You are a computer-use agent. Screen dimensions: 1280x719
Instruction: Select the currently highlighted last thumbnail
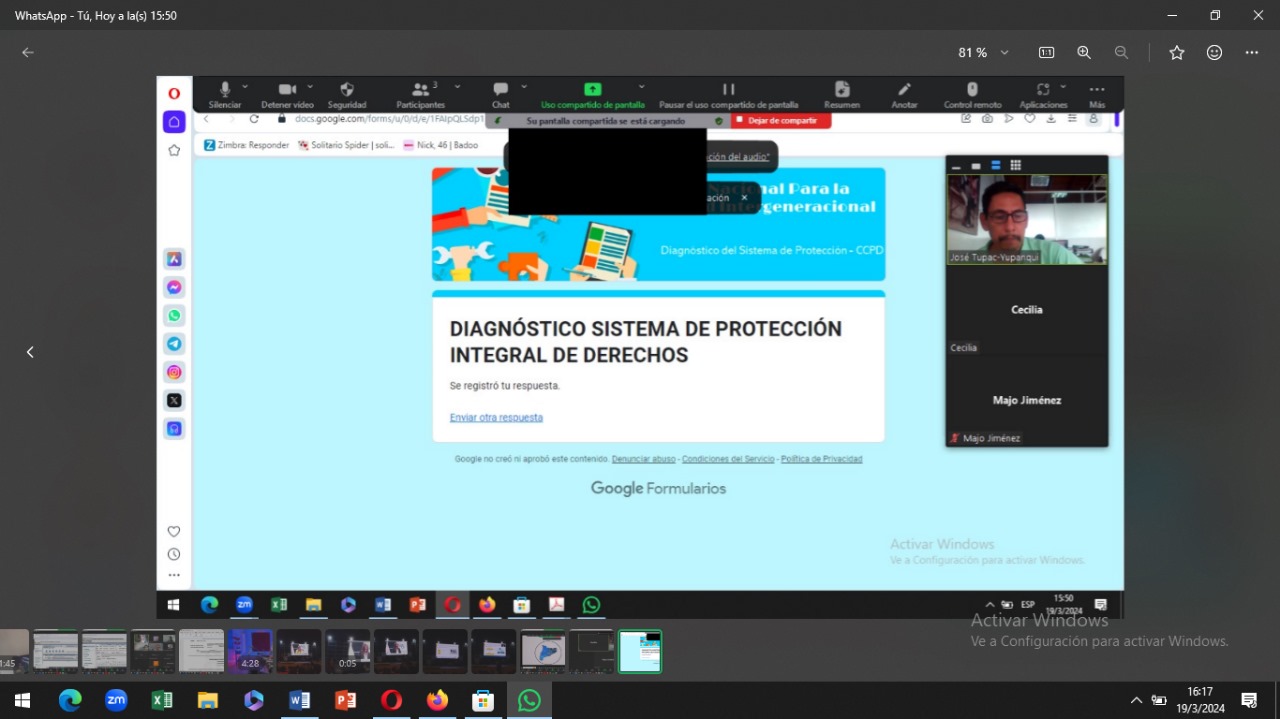tap(640, 651)
